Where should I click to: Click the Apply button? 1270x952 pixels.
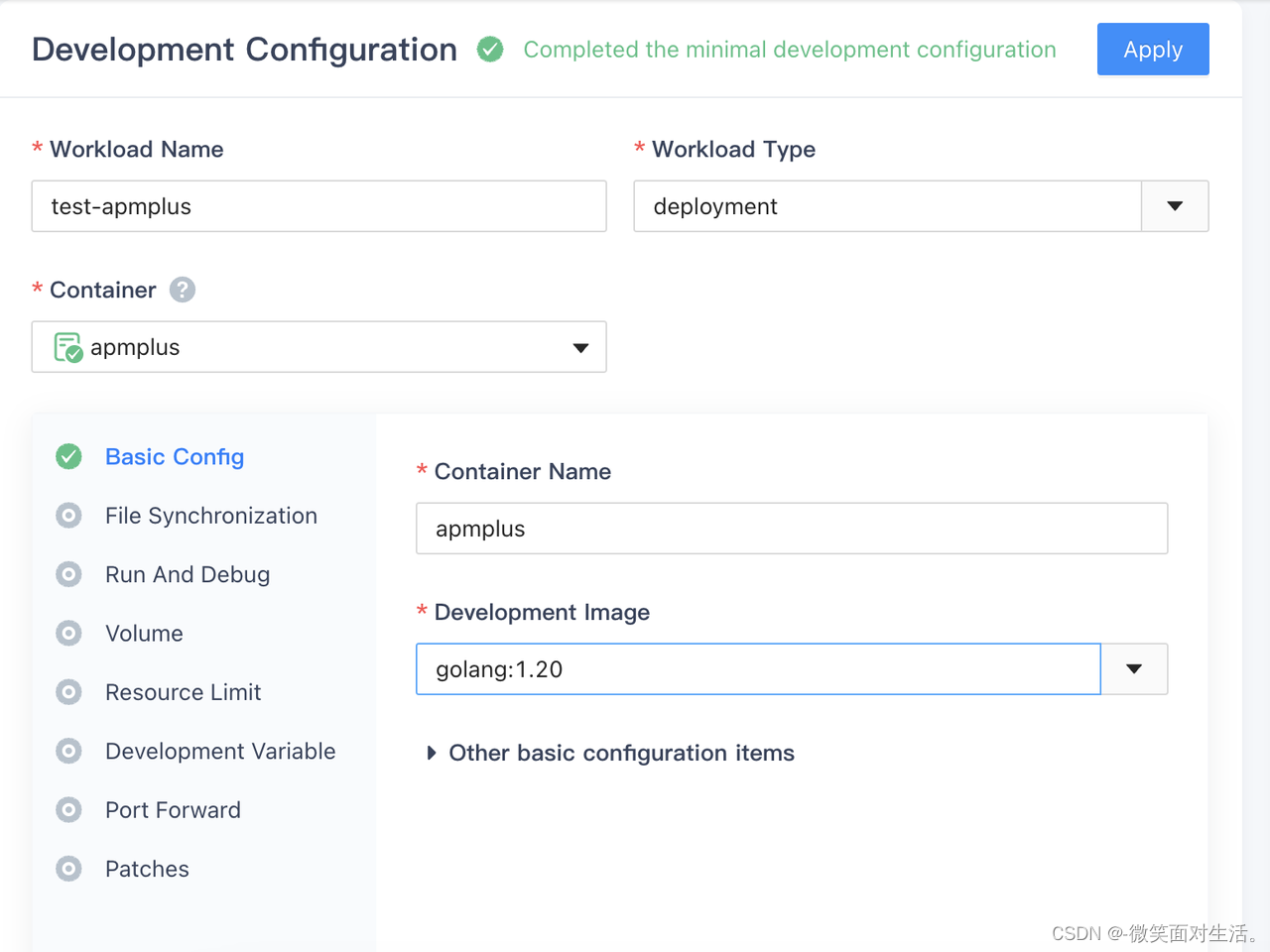[x=1153, y=50]
